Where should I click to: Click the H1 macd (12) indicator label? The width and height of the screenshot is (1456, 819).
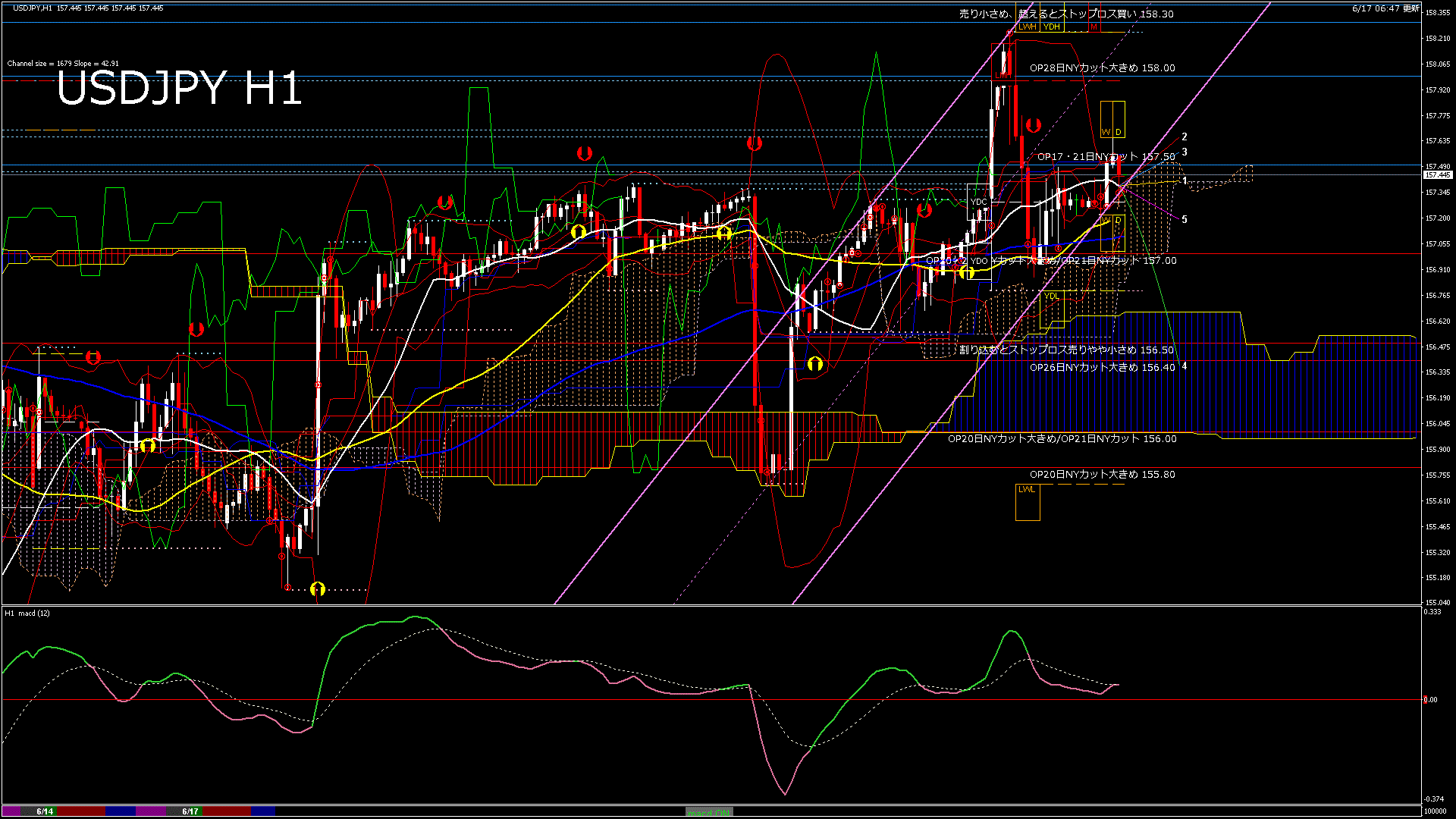27,613
